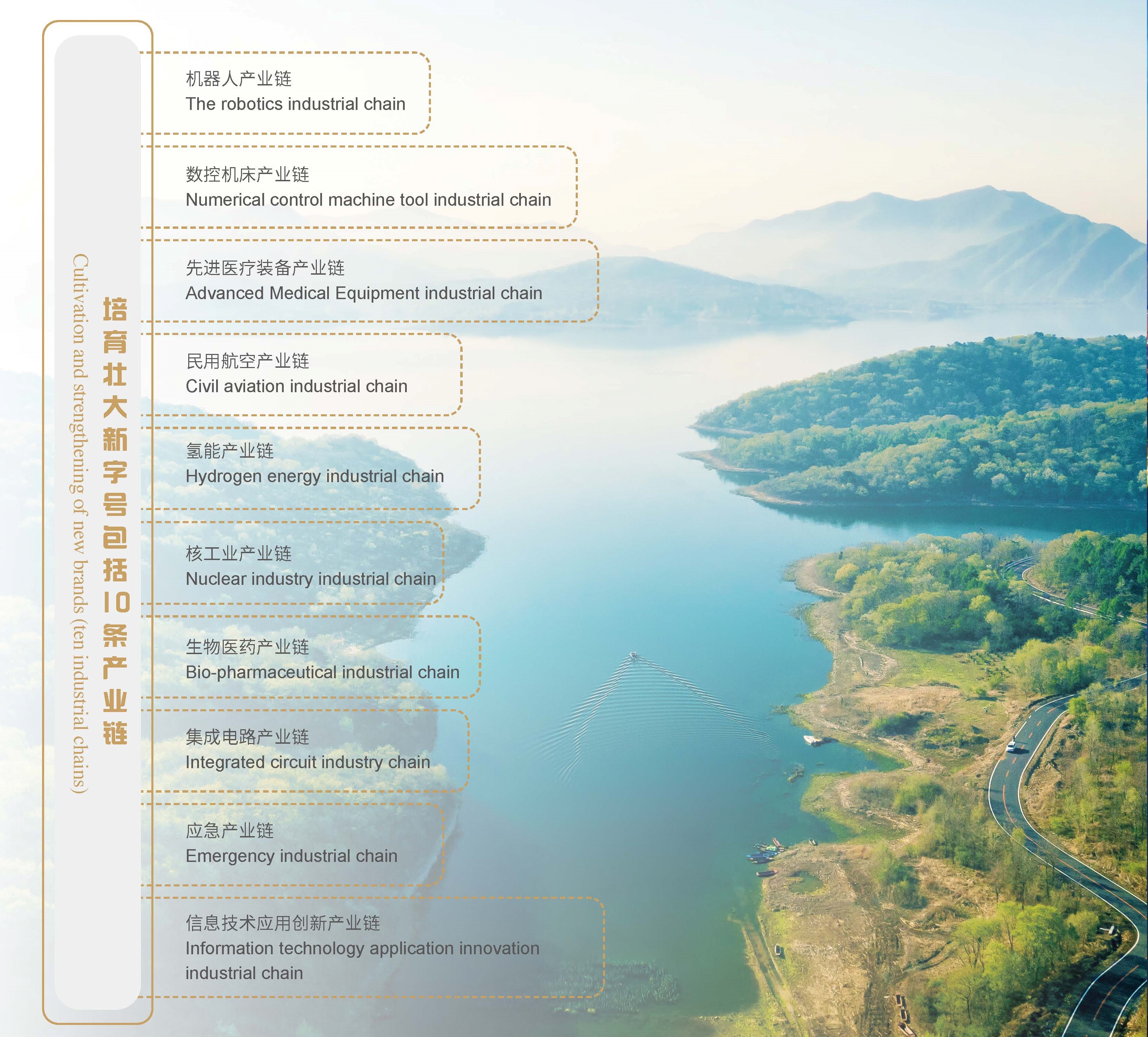This screenshot has height=1037, width=1148.
Task: Click Advanced Medical Equipment industrial chain text
Action: pos(363,293)
